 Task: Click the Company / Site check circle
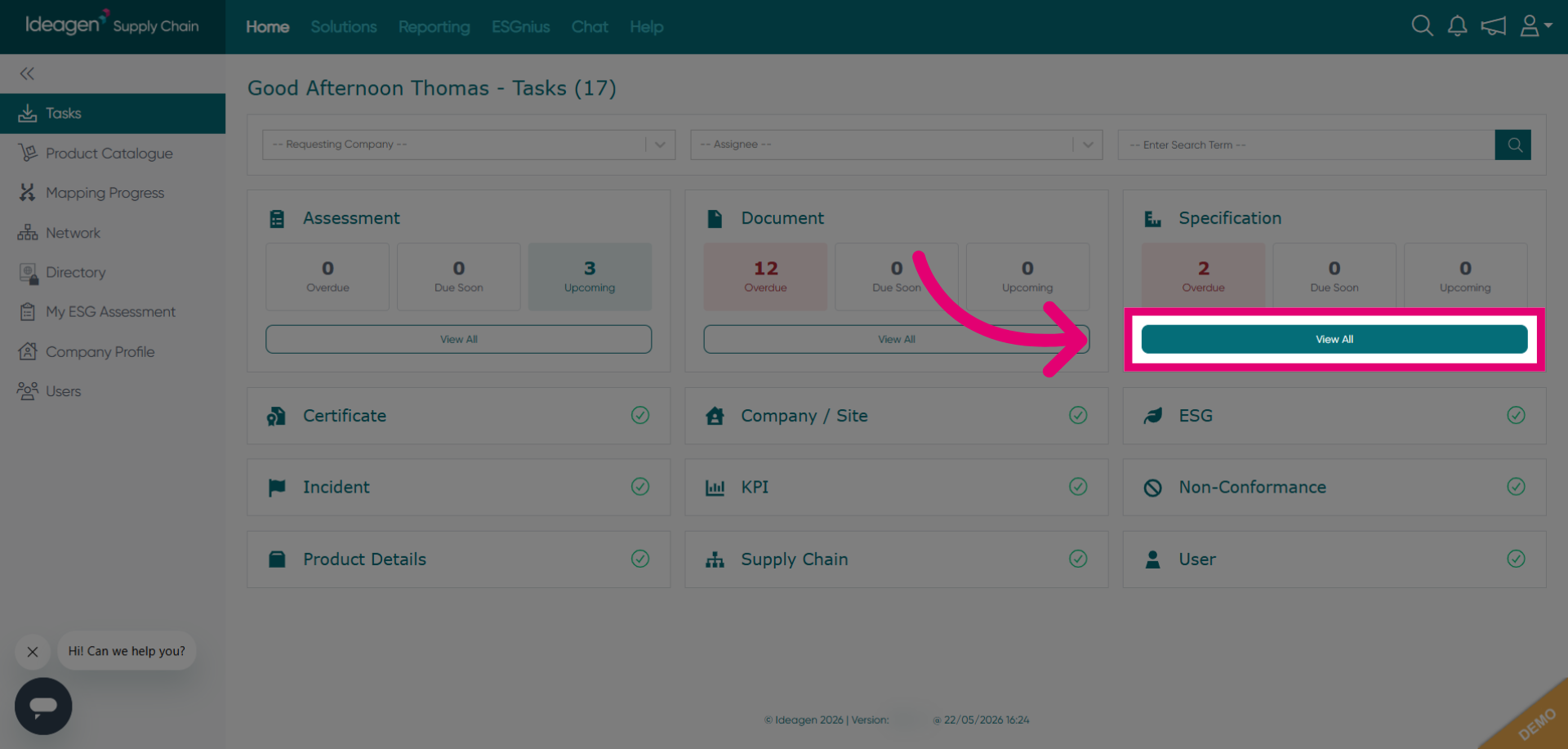point(1078,416)
